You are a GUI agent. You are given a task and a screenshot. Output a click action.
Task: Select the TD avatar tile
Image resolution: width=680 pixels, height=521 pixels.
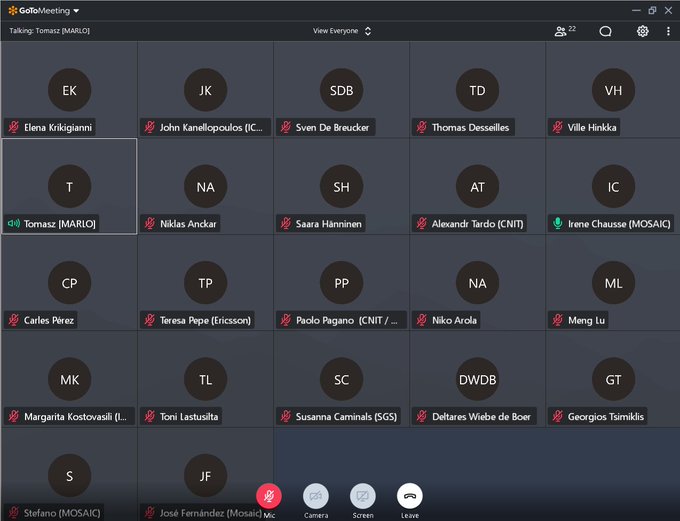(477, 90)
